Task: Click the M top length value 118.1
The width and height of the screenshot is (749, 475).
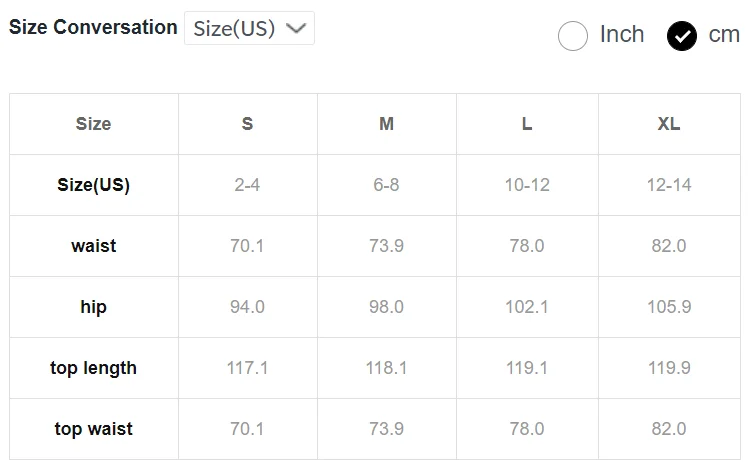Action: pyautogui.click(x=386, y=368)
